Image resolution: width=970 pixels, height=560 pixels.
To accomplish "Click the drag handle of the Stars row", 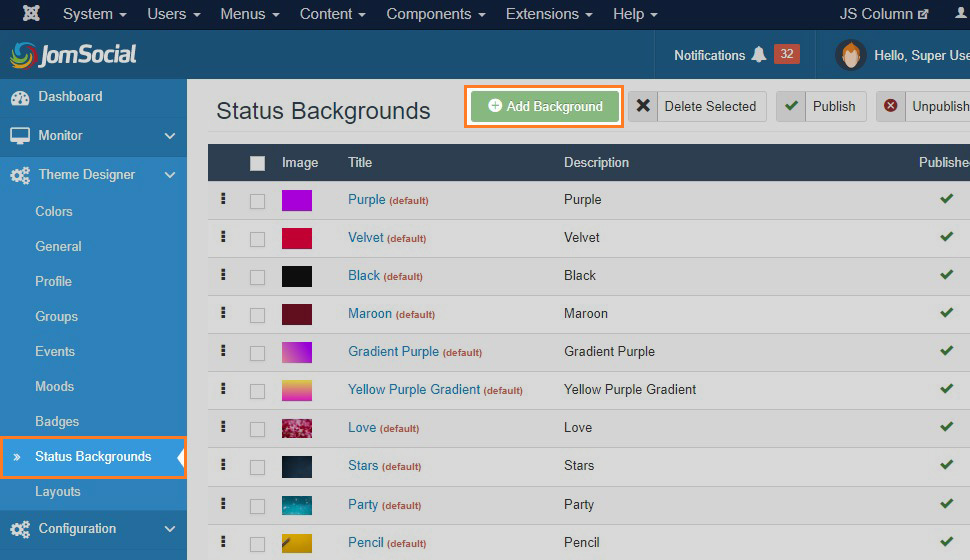I will click(223, 465).
